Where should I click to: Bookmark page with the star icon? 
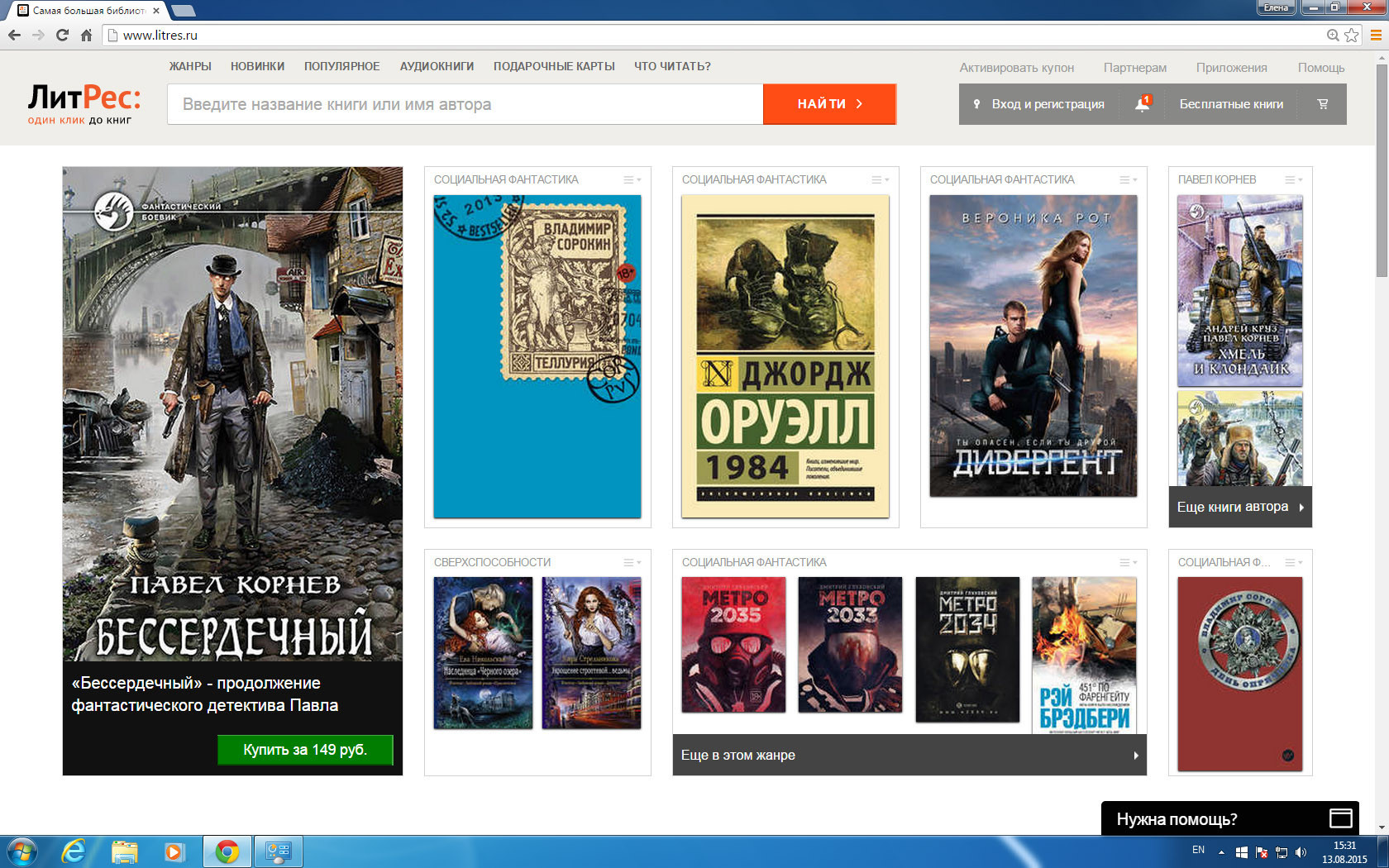(x=1352, y=35)
